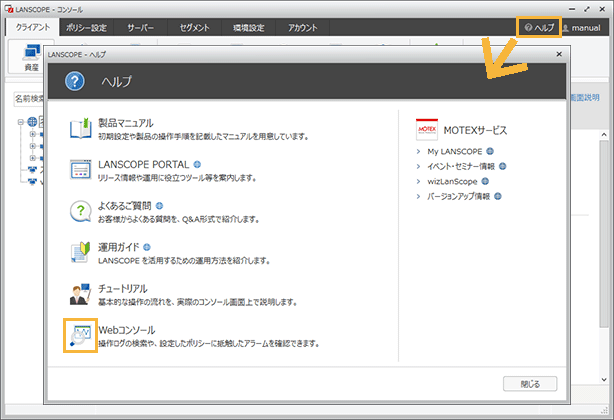This screenshot has height=420, width=614.
Task: Start the チュートリアル heading
Action: click(x=123, y=288)
